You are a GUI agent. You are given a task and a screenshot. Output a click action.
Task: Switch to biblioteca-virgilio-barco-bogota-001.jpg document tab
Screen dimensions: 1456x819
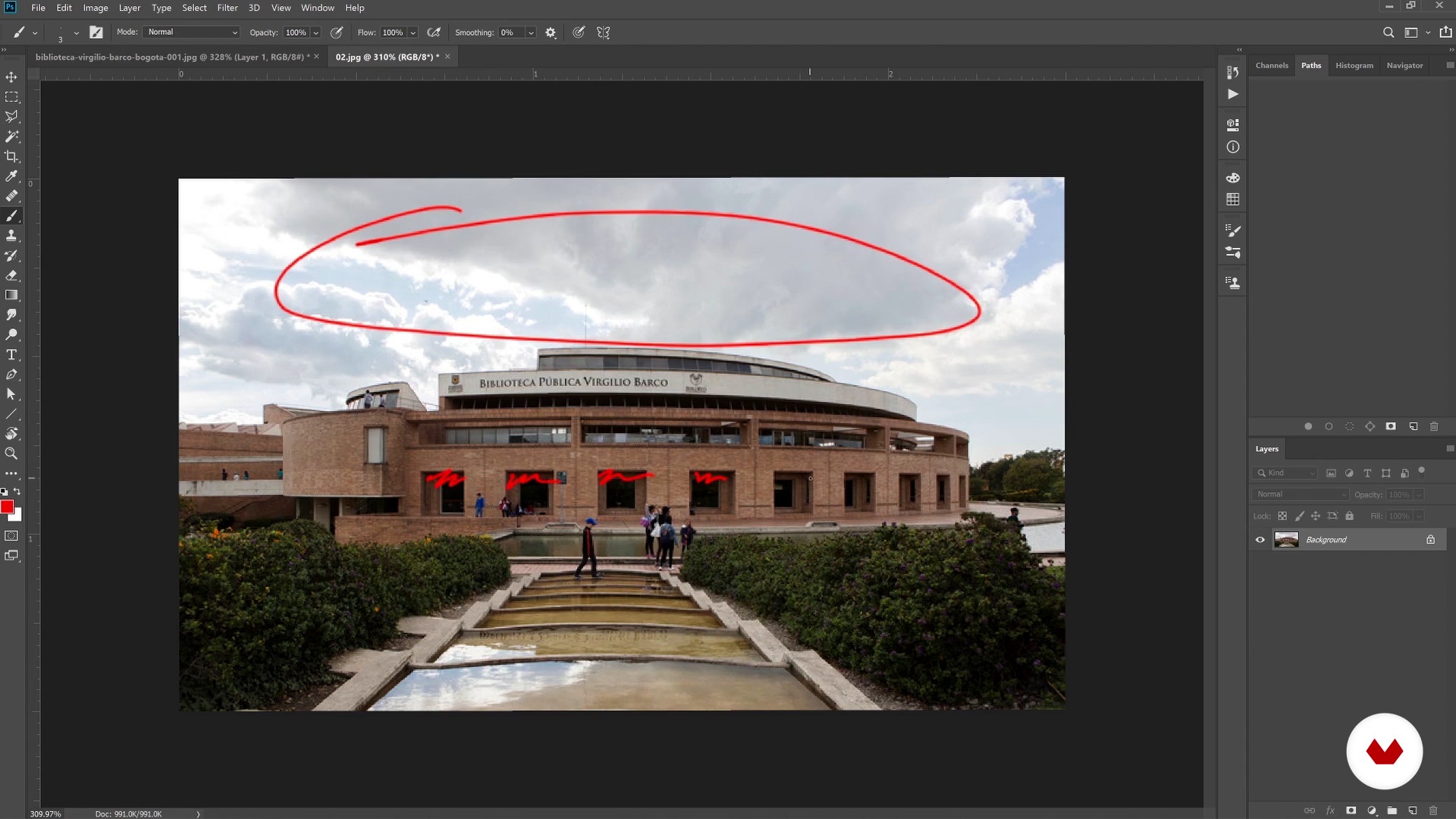coord(172,57)
